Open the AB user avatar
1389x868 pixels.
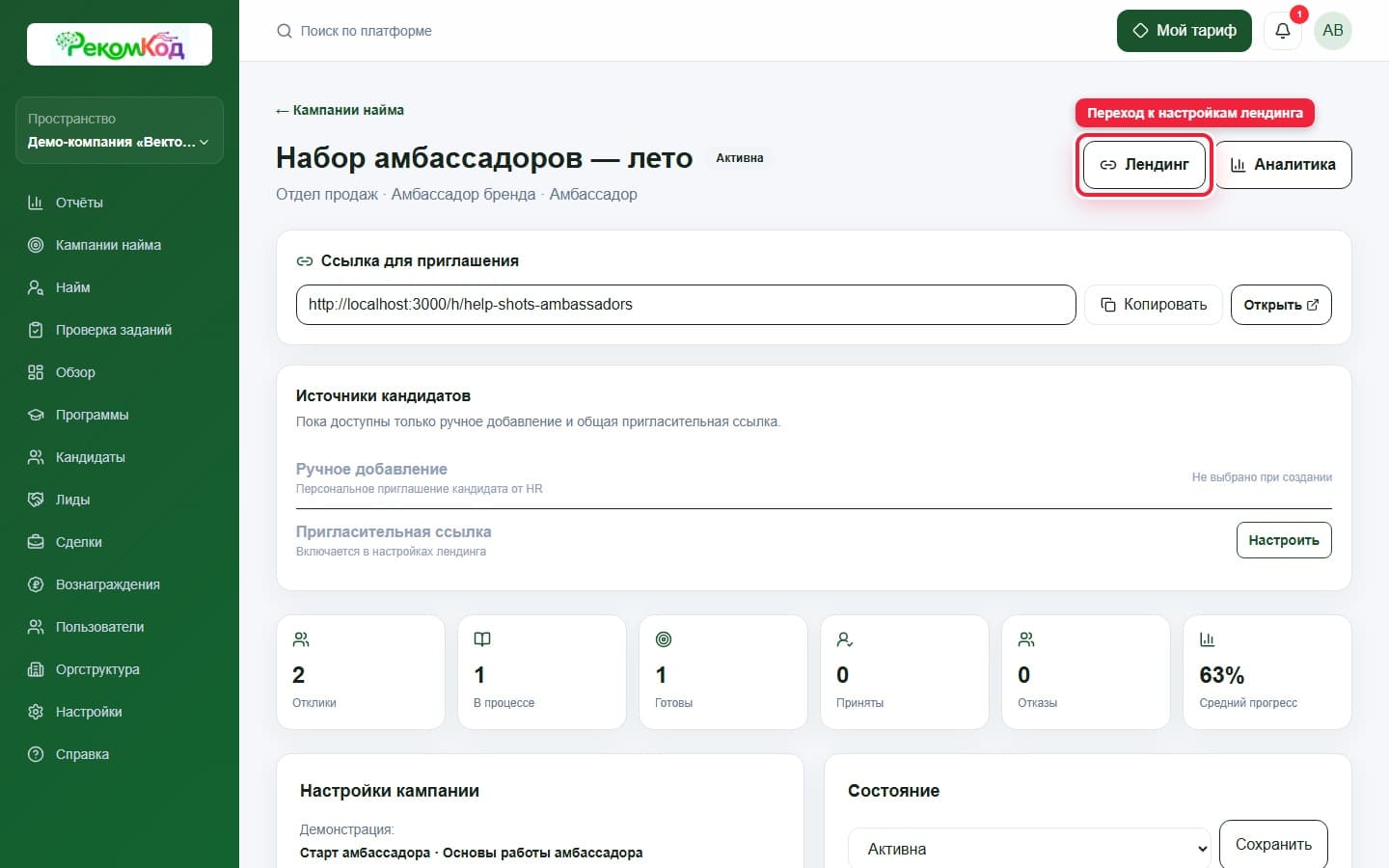tap(1333, 31)
